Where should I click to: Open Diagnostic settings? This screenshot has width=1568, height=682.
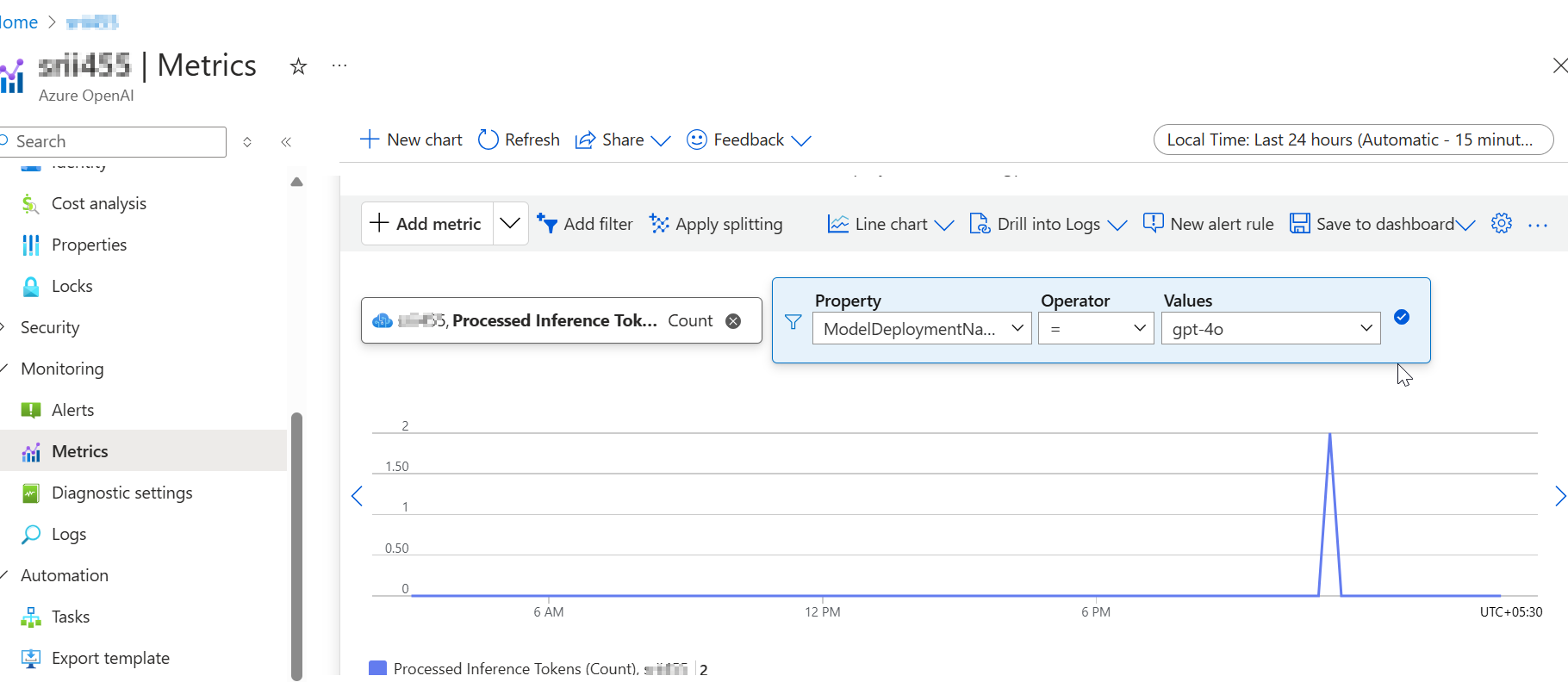coord(121,493)
